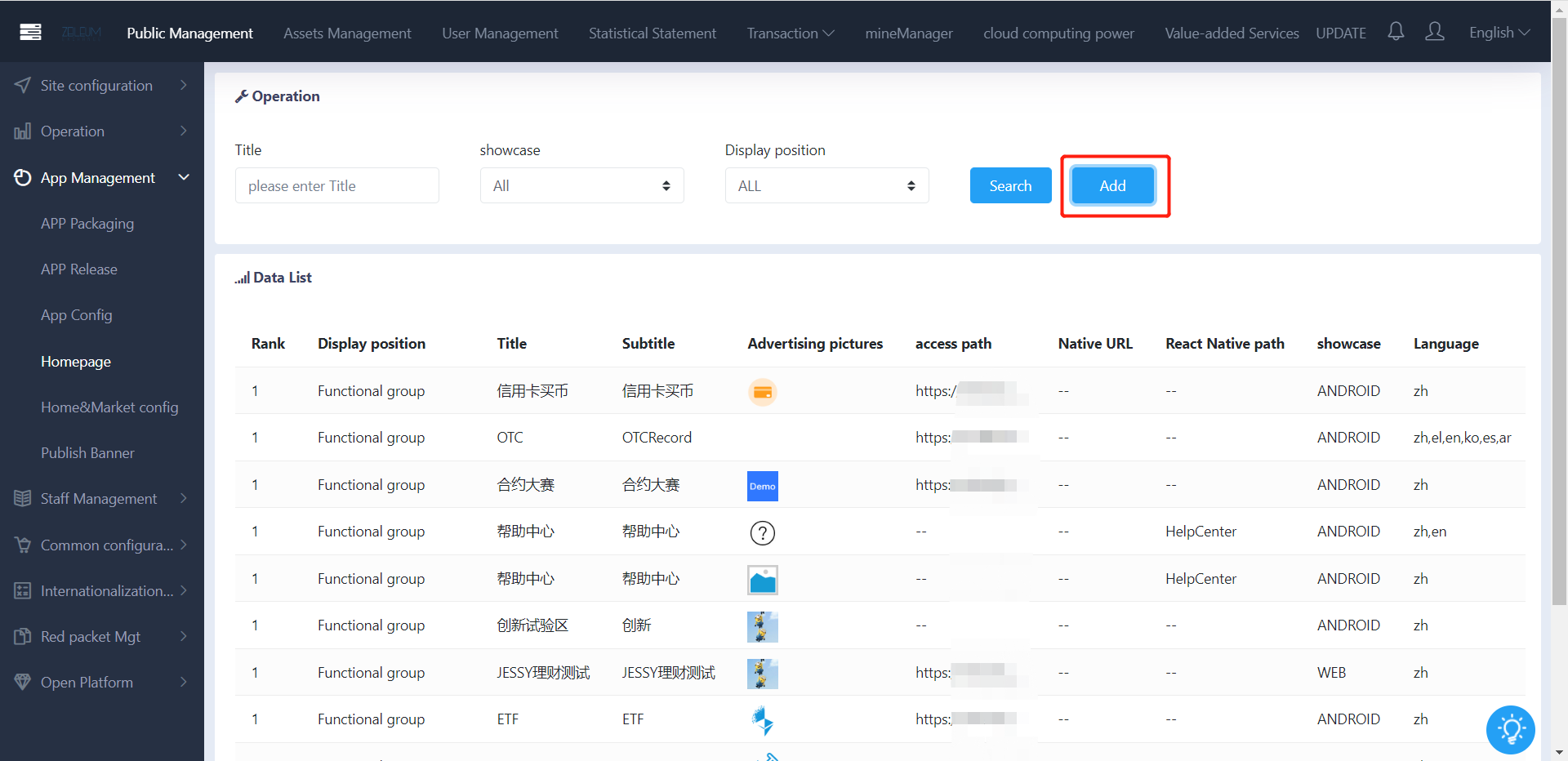
Task: Open the user profile icon
Action: pyautogui.click(x=1435, y=32)
